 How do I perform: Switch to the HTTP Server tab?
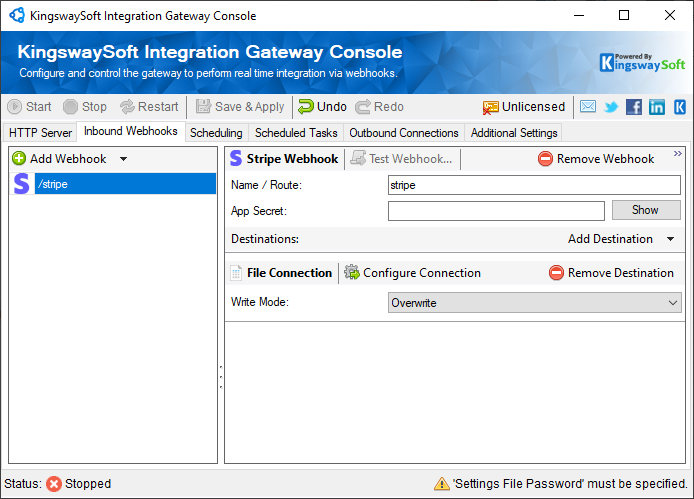pyautogui.click(x=40, y=133)
